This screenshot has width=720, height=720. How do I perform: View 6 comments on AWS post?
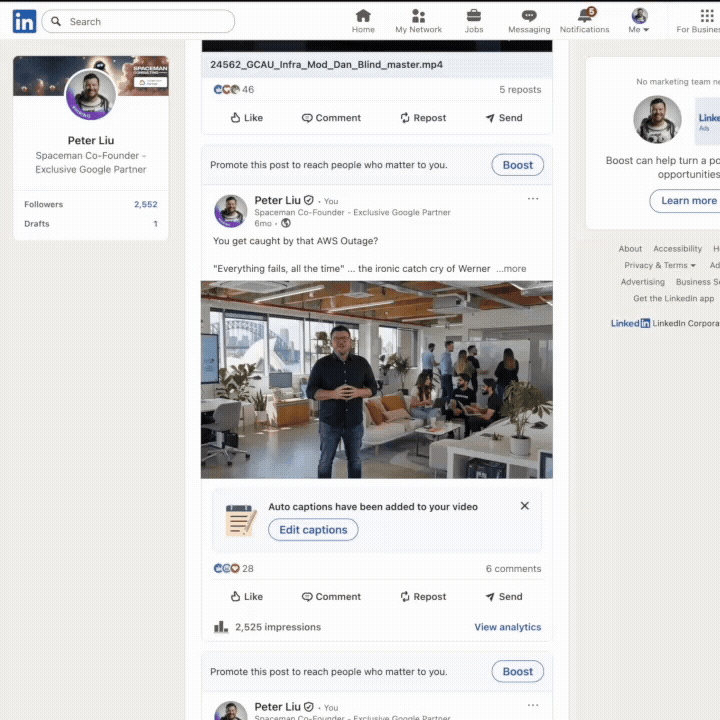tap(513, 568)
